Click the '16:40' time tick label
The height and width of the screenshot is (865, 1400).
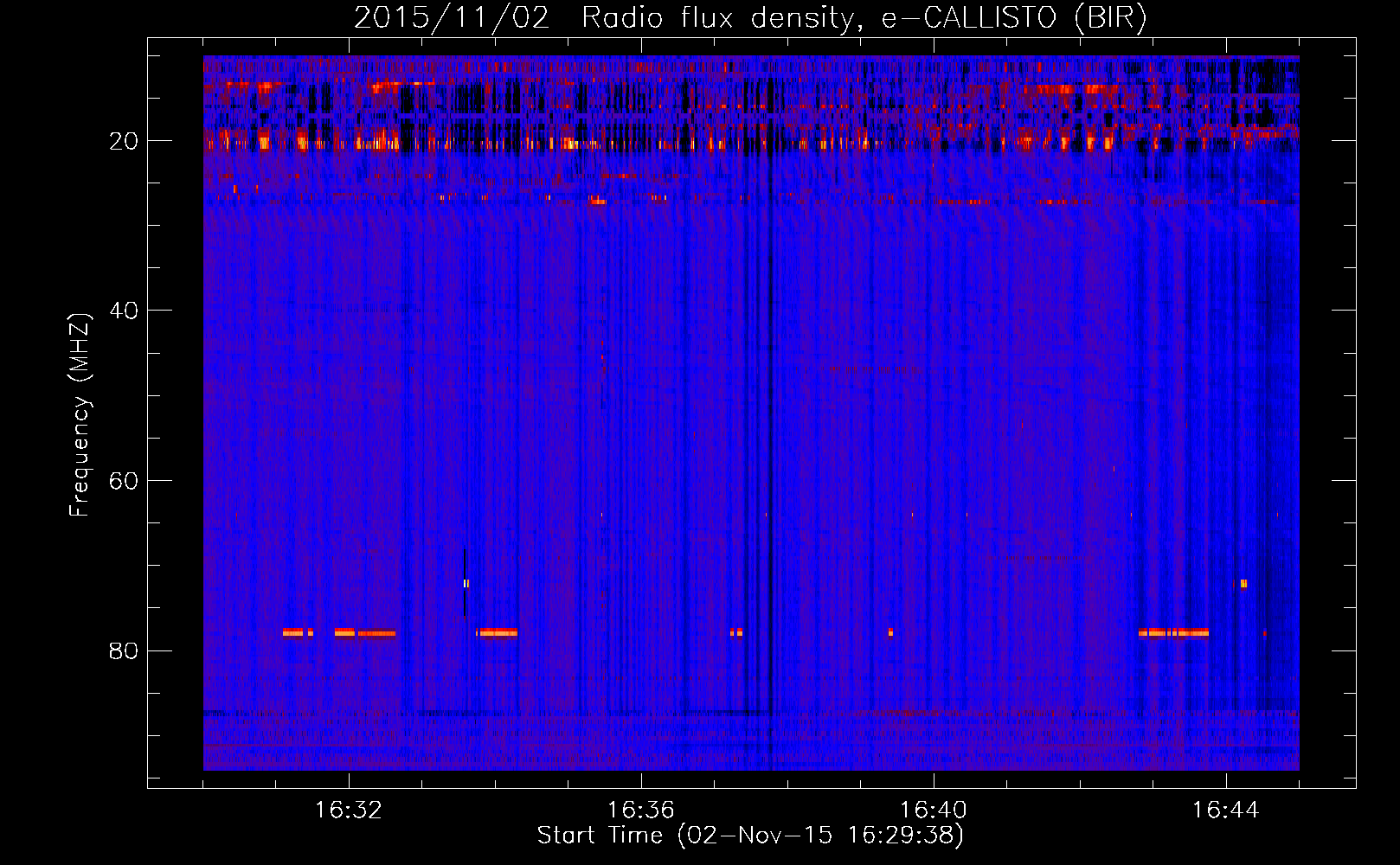tap(934, 811)
